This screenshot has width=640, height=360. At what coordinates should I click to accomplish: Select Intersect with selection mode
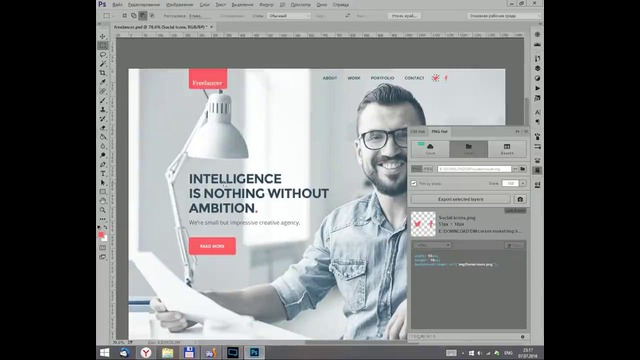coord(152,16)
